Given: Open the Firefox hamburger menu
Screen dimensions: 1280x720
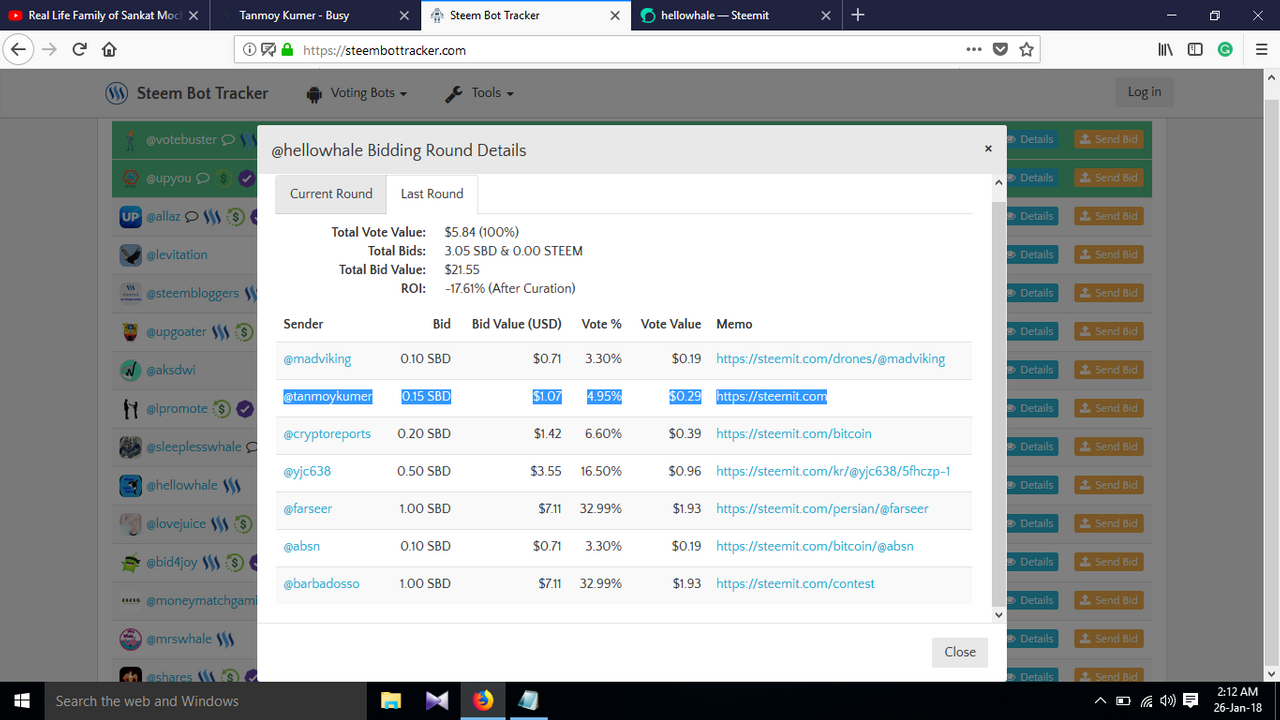Looking at the screenshot, I should (1259, 49).
